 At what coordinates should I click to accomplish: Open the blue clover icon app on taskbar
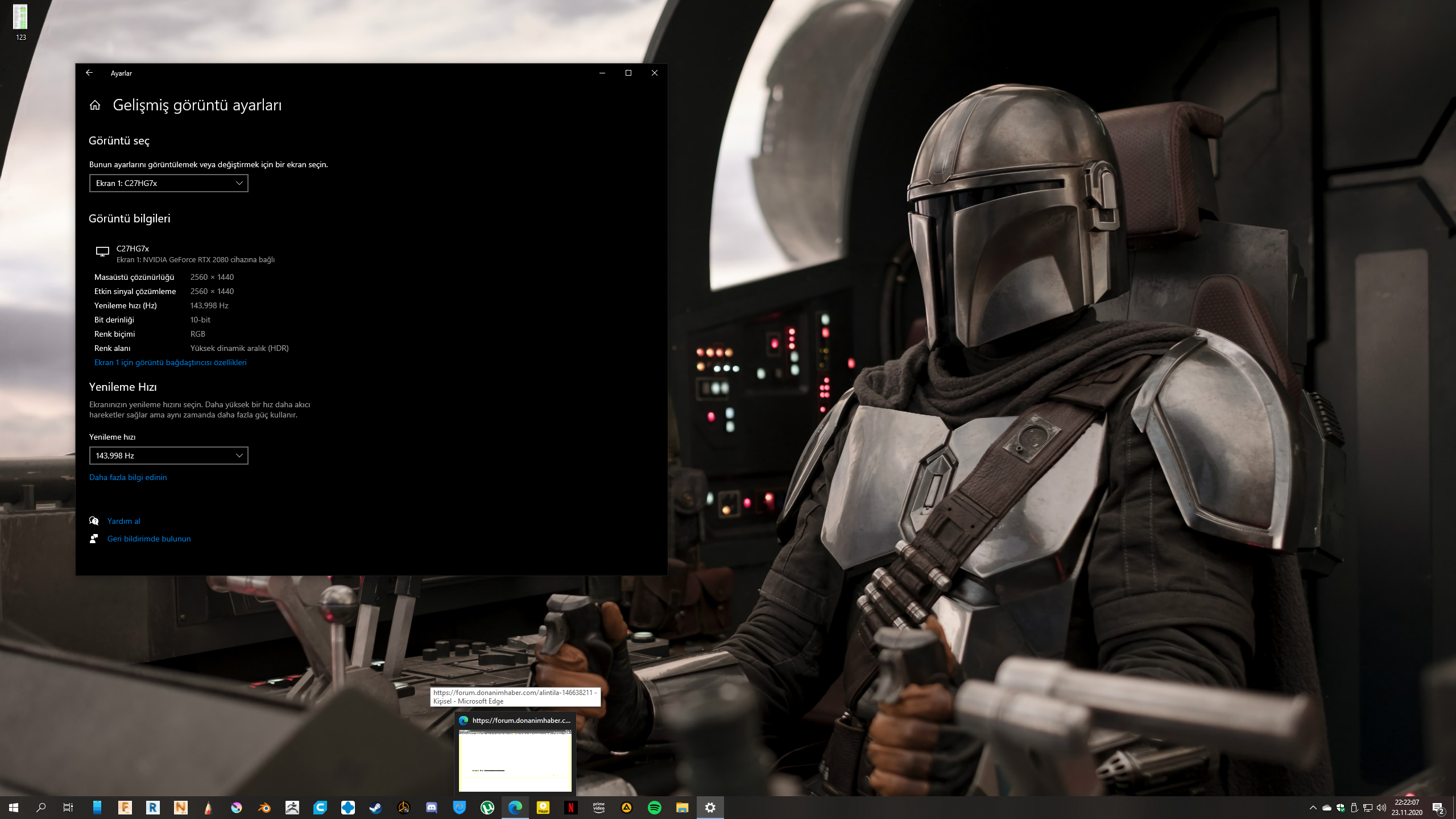(x=348, y=808)
